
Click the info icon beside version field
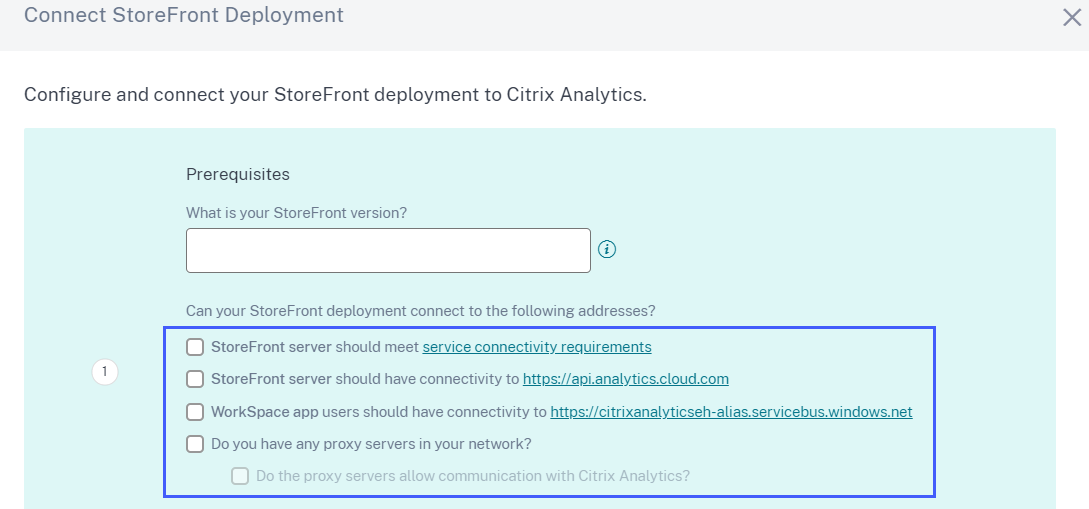pos(606,249)
